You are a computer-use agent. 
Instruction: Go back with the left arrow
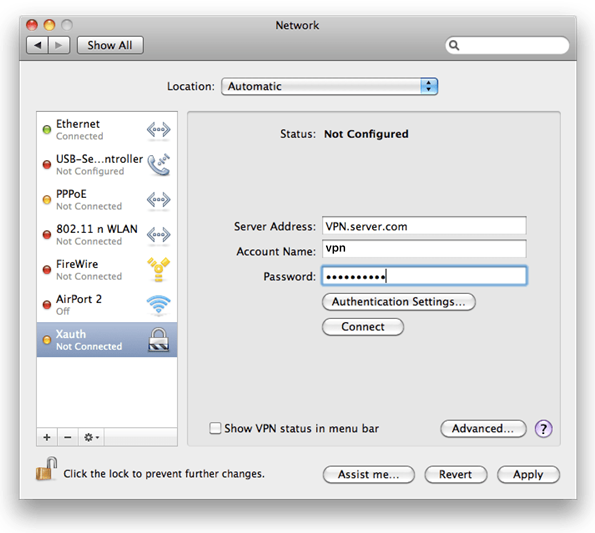(x=37, y=45)
